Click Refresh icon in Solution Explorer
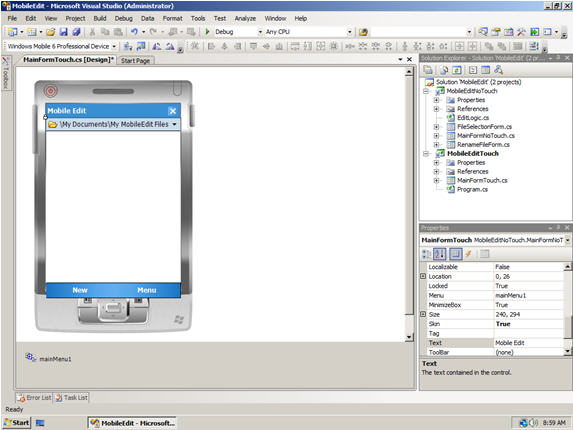Image resolution: width=573 pixels, height=430 pixels. [x=457, y=70]
